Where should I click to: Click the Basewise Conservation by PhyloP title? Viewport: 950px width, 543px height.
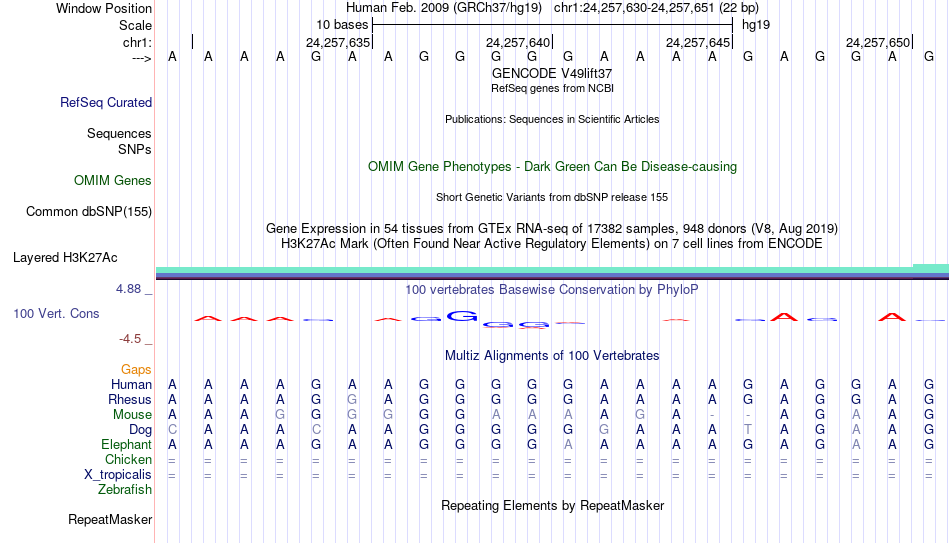pos(552,290)
